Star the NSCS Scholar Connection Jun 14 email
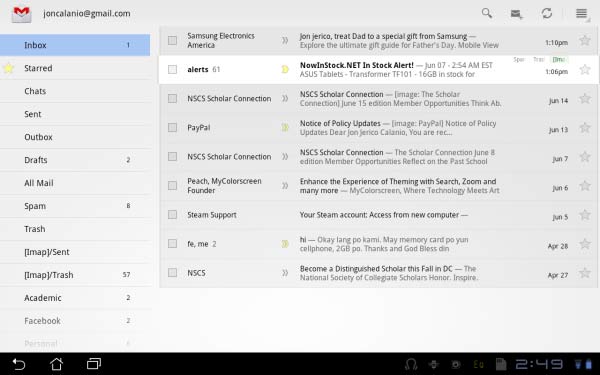 click(x=585, y=98)
